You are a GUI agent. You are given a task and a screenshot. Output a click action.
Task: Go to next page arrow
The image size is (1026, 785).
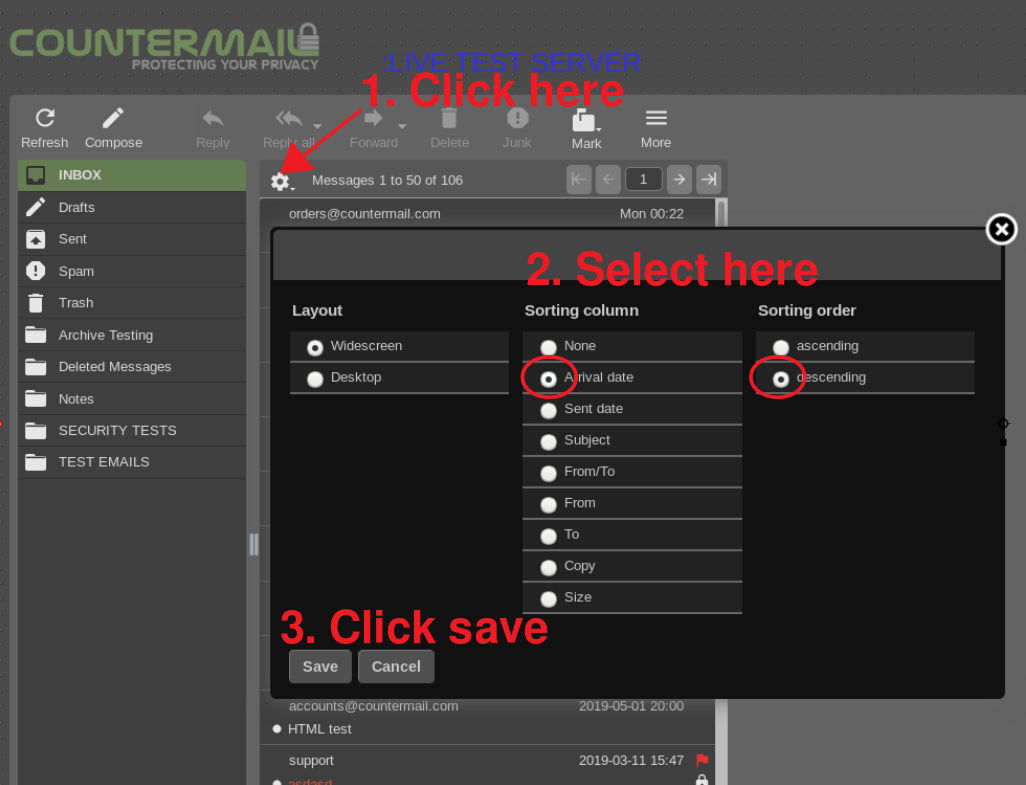pos(679,179)
